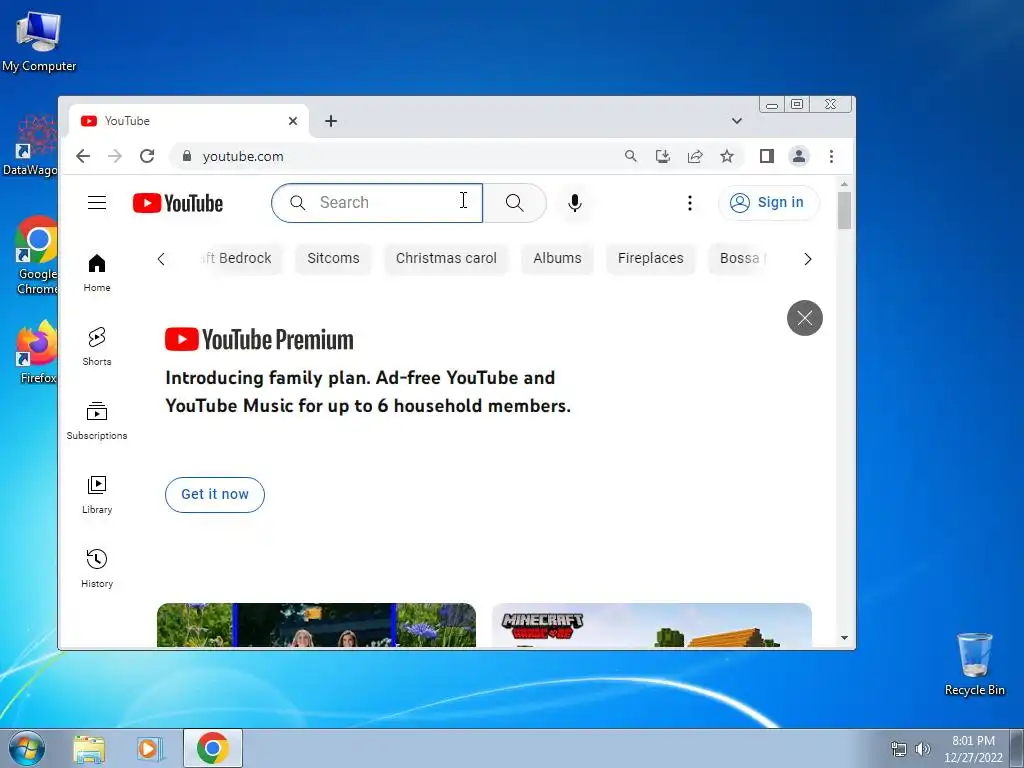Click the page vertical scrollbar thumb
1024x768 pixels.
(844, 210)
